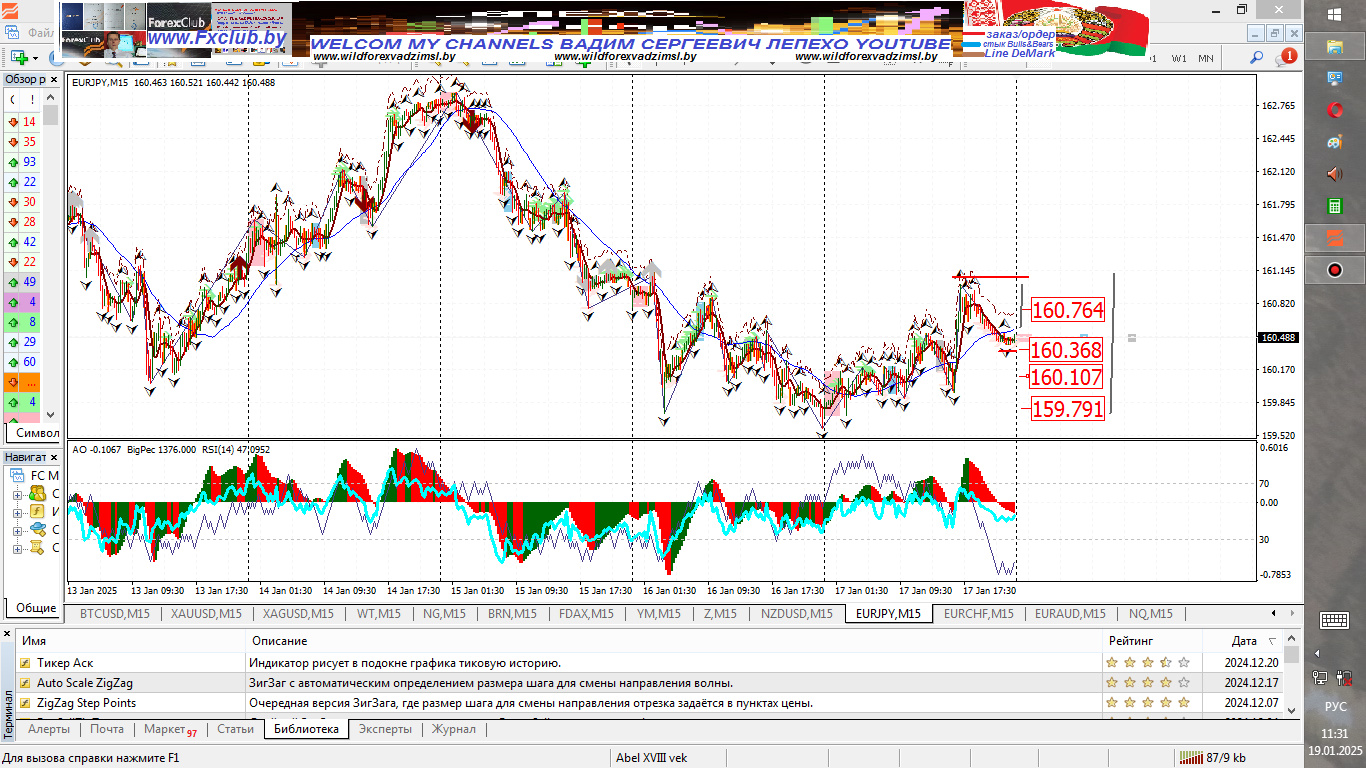Image resolution: width=1366 pixels, height=768 pixels.
Task: Toggle sort arrow on the Дата column
Action: point(1272,641)
